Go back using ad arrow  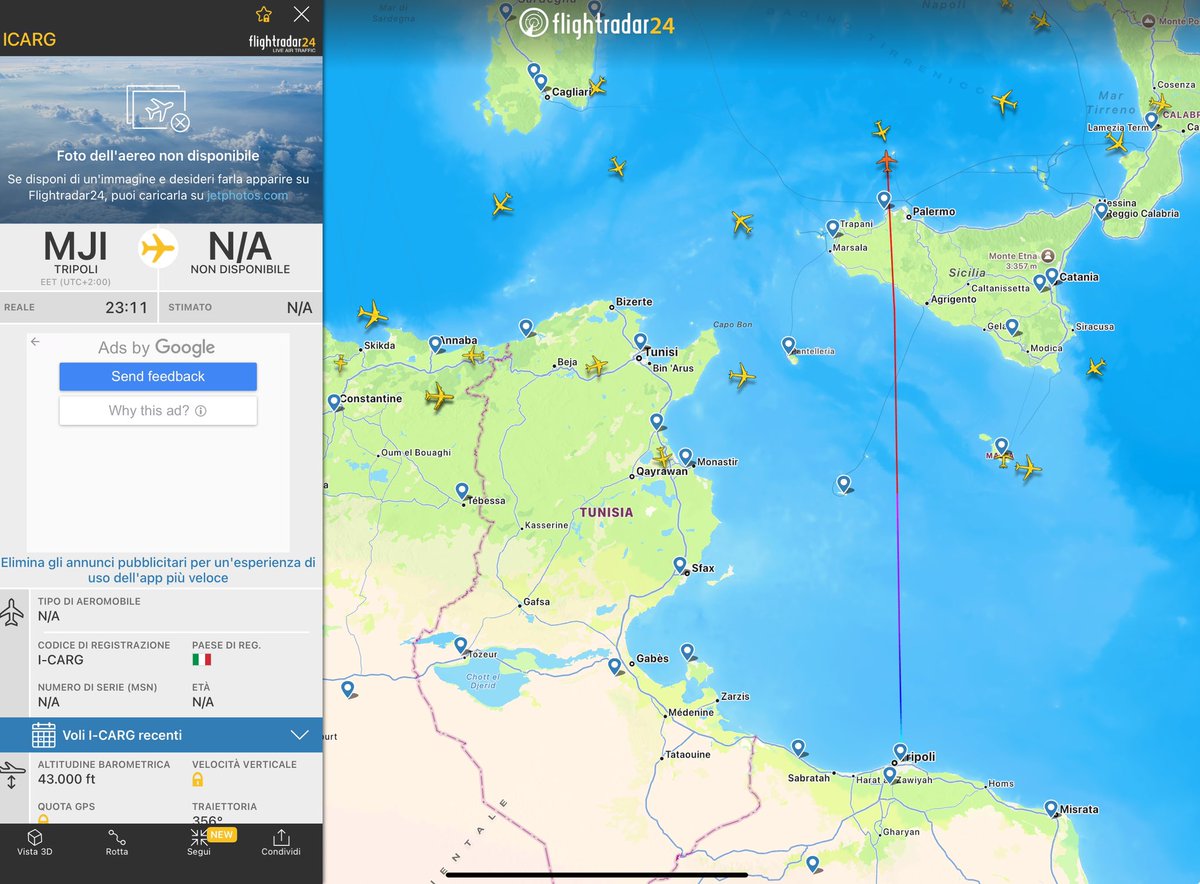(x=35, y=342)
